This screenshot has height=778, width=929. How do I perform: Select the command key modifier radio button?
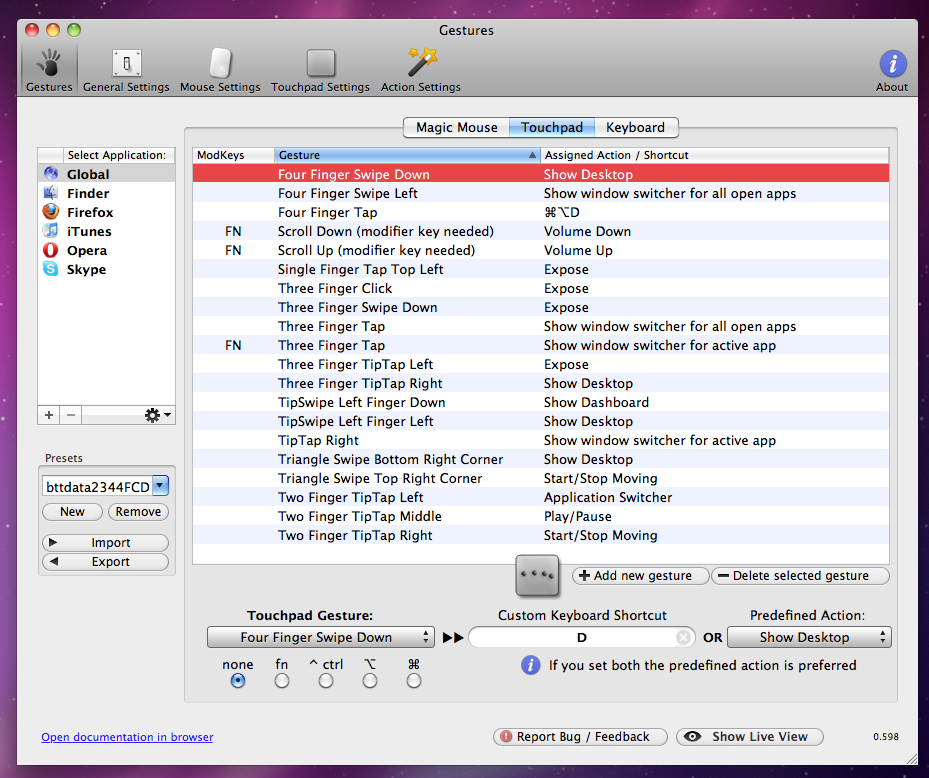click(414, 681)
